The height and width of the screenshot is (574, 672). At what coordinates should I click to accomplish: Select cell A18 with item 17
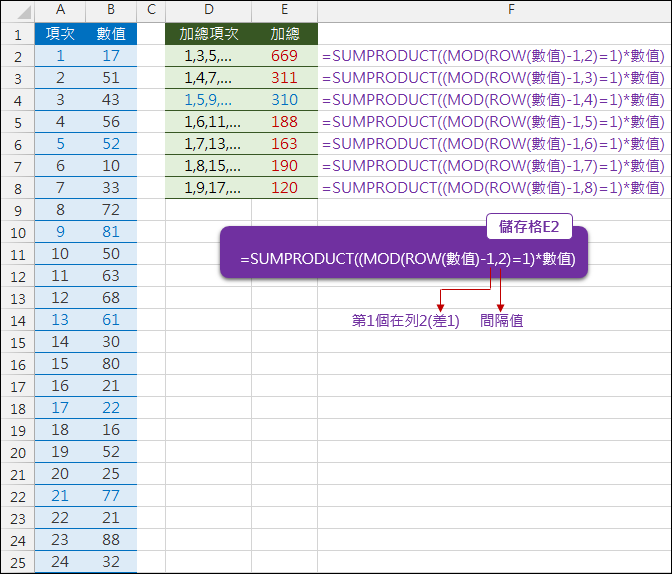coord(60,408)
